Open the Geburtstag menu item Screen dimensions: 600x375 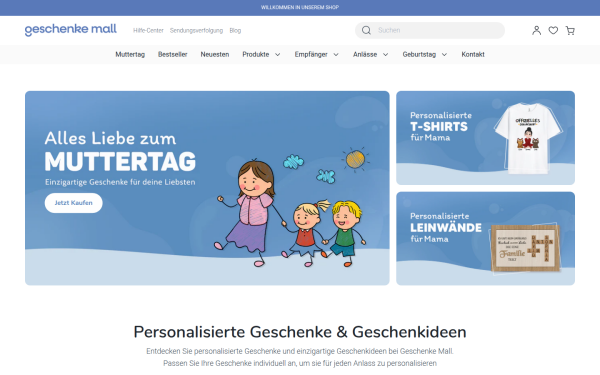pos(419,54)
